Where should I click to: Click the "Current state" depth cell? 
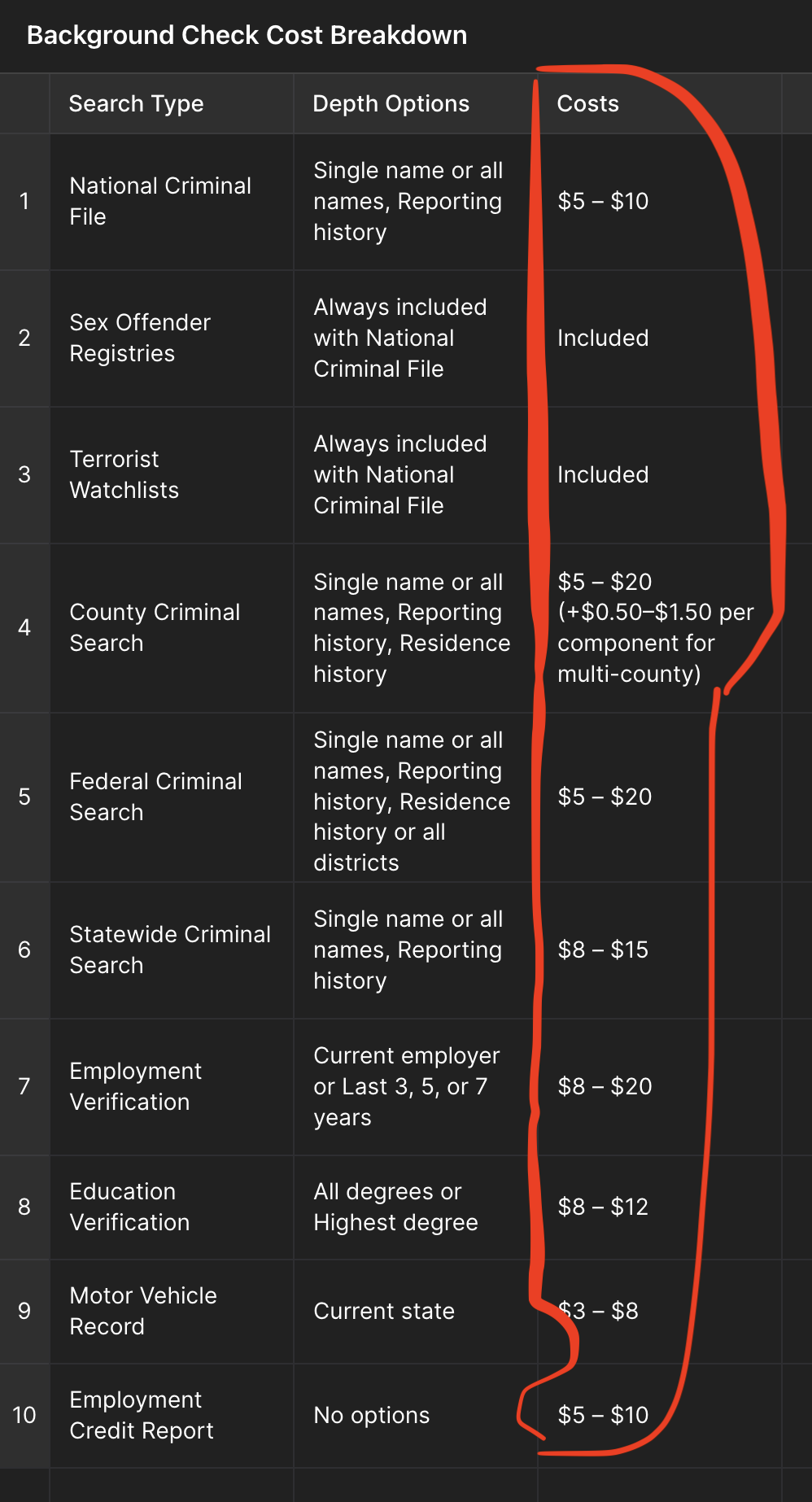click(x=384, y=1312)
